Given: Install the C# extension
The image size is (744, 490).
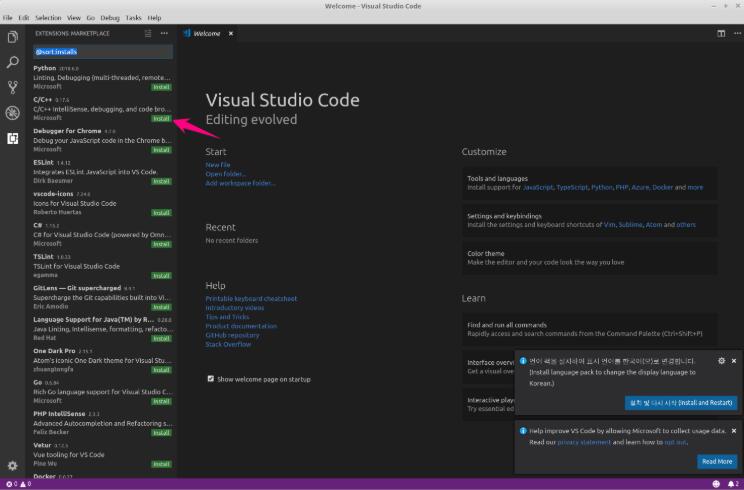Looking at the screenshot, I should pos(161,244).
